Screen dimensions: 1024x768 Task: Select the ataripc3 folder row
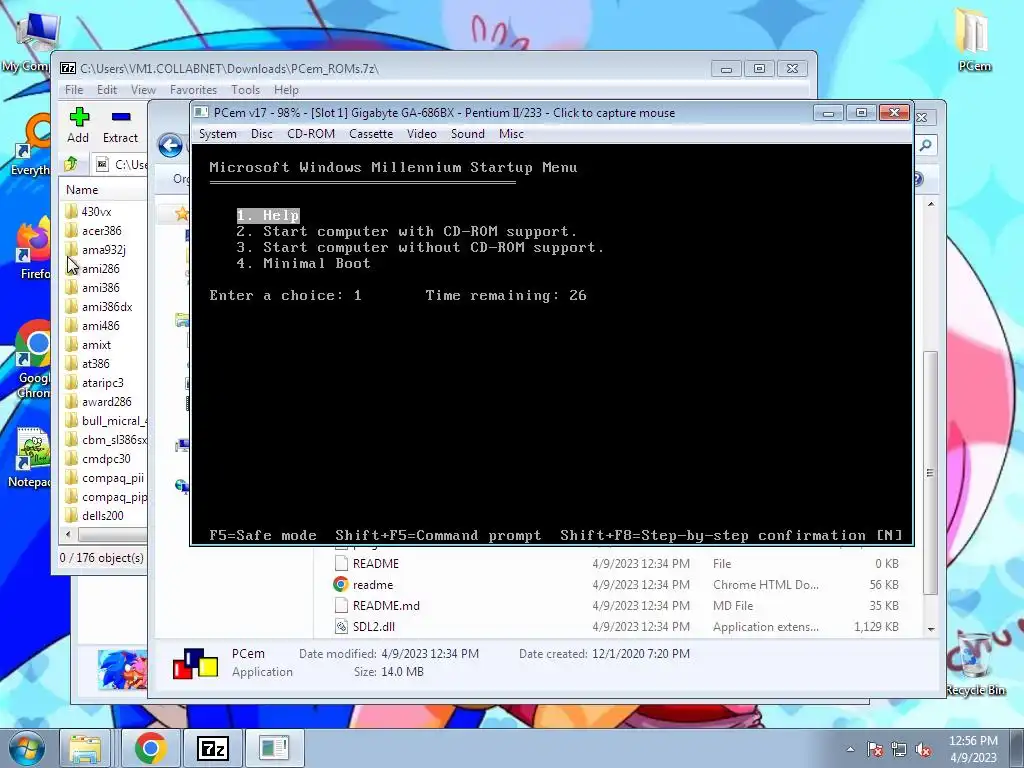104,383
